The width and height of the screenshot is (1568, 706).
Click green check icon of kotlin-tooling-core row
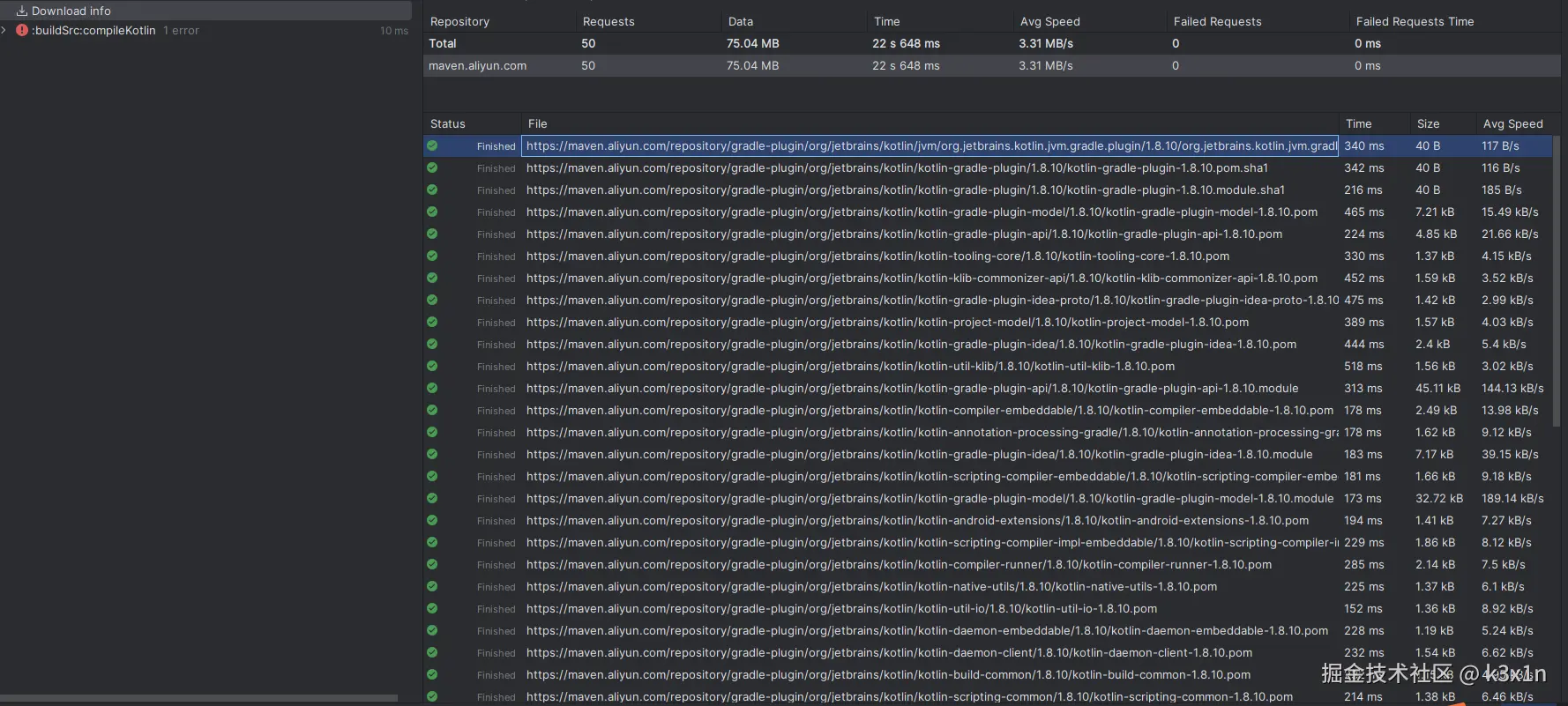coord(432,256)
